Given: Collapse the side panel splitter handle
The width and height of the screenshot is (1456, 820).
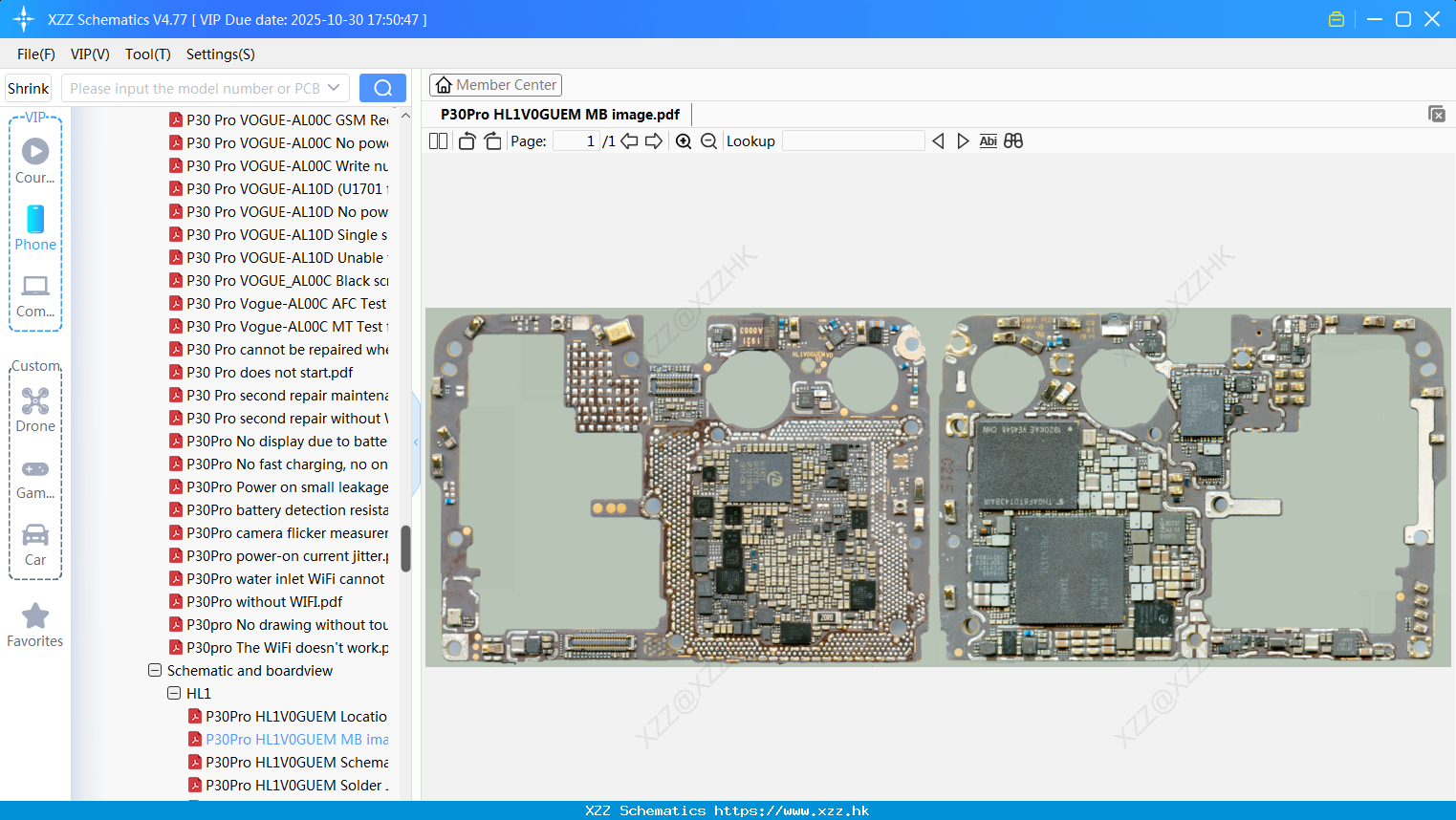Looking at the screenshot, I should (x=416, y=442).
